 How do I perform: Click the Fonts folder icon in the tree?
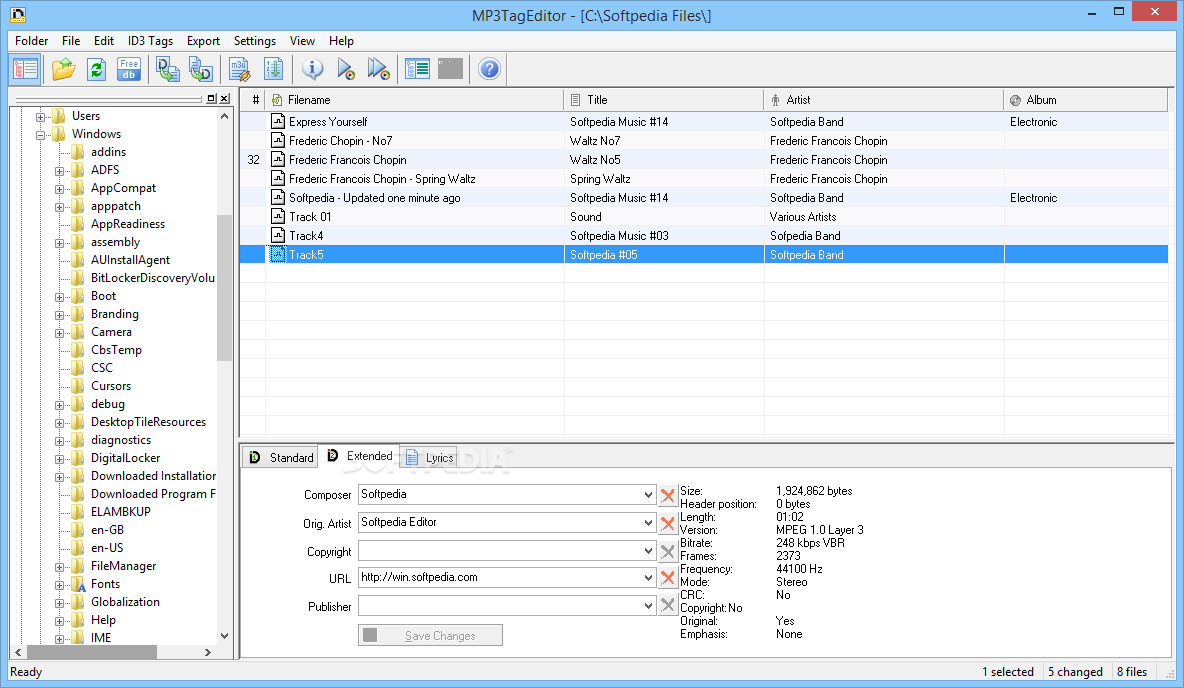(78, 584)
